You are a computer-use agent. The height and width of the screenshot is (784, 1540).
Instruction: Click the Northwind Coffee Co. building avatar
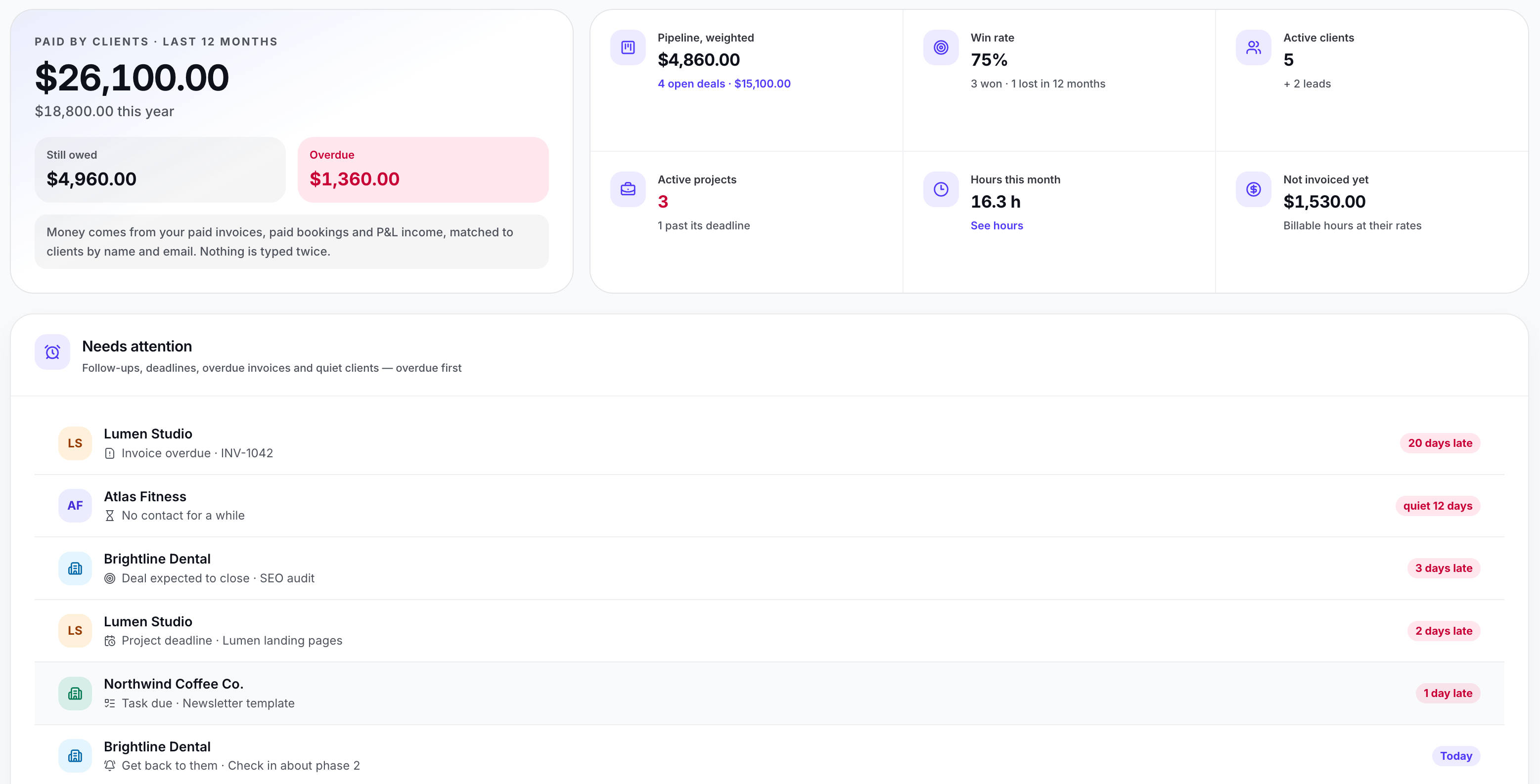75,693
